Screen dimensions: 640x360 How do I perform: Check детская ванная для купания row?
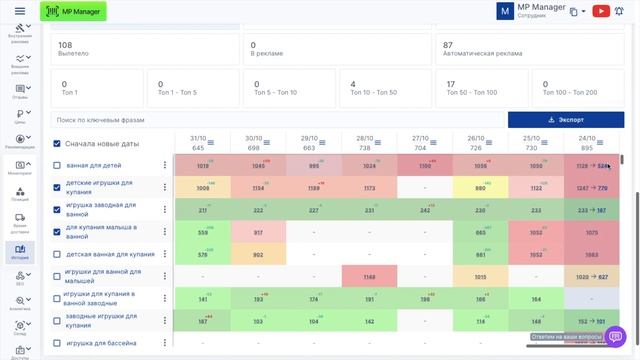57,254
